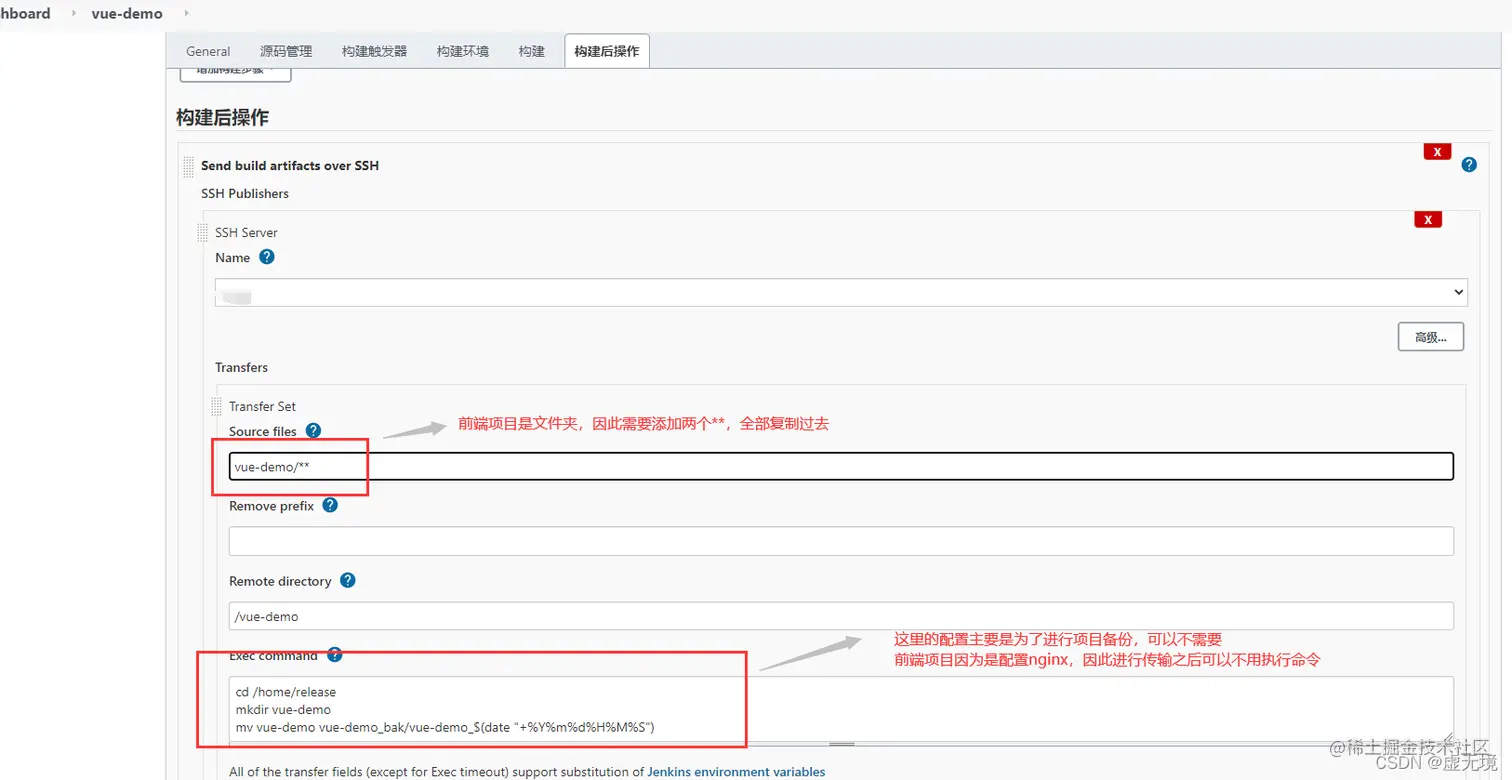
Task: Switch to the 源码管理 tab
Action: coord(286,51)
